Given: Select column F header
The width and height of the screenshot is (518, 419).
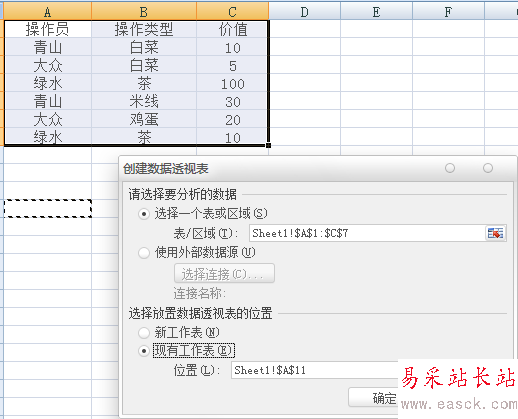Looking at the screenshot, I should [x=448, y=12].
